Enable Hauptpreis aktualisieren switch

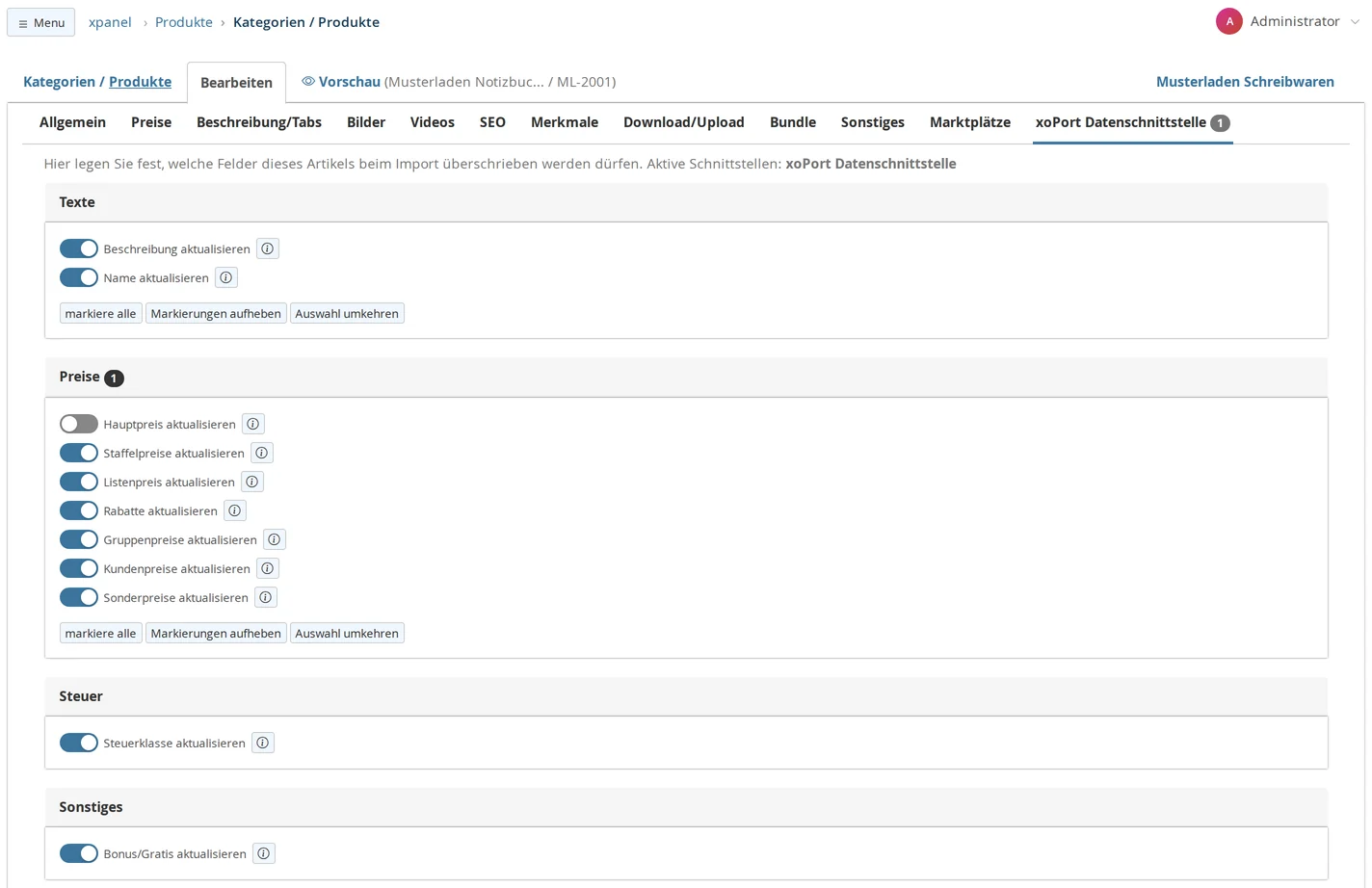[x=79, y=424]
